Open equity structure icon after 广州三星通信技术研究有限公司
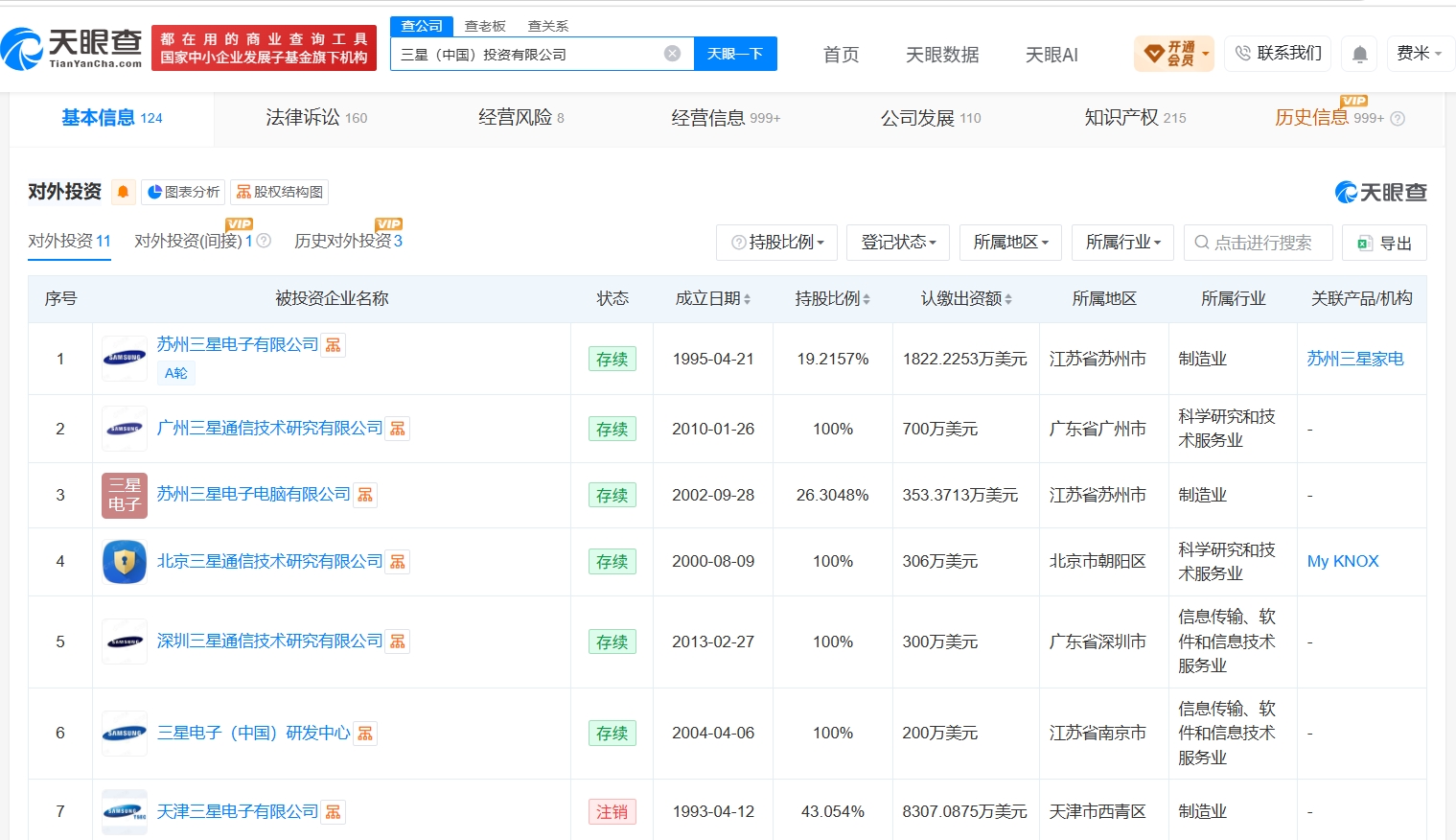The height and width of the screenshot is (840, 1456). tap(398, 429)
